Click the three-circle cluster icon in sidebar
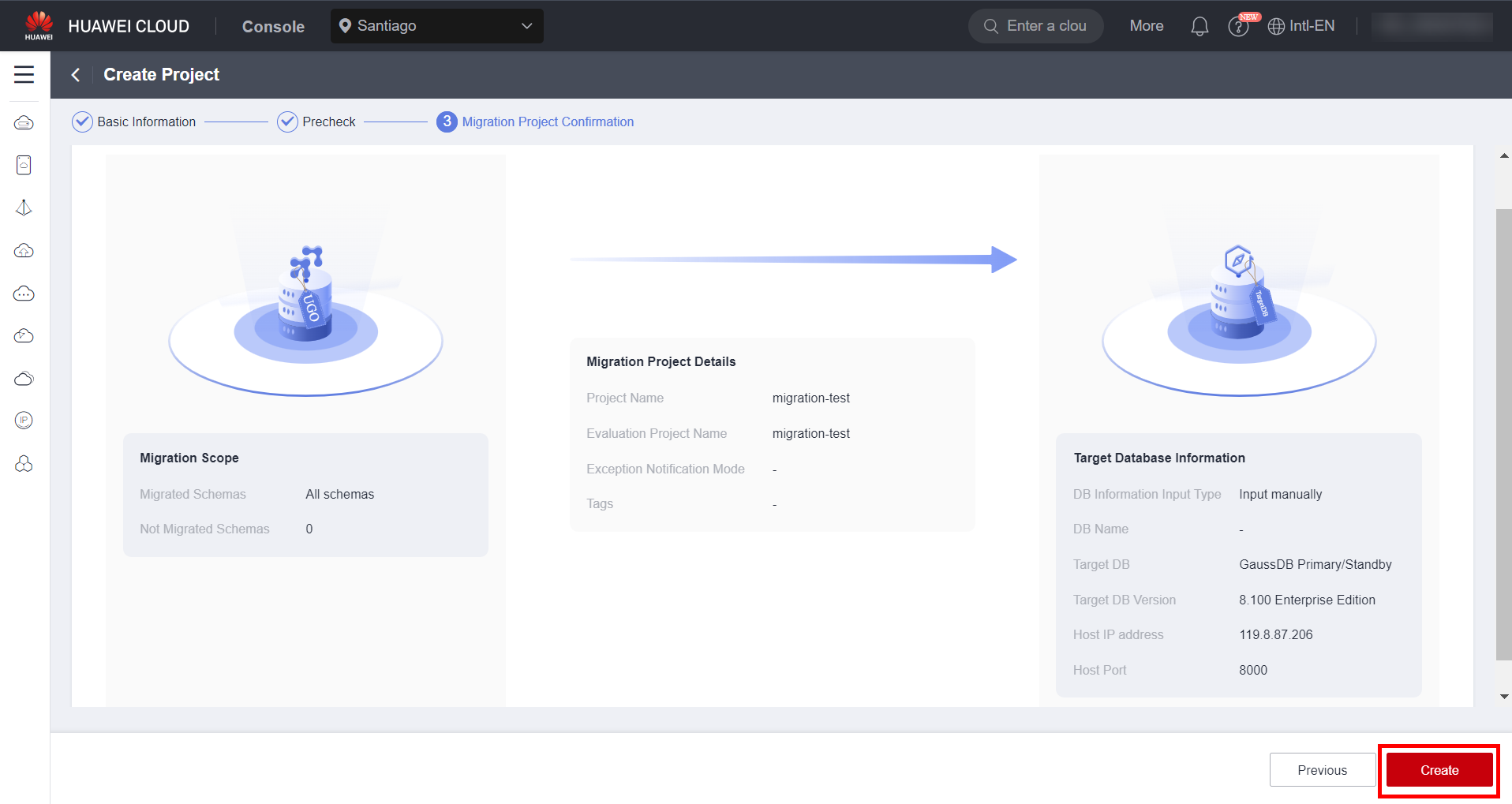Screen dimensions: 1512x804 point(24,464)
